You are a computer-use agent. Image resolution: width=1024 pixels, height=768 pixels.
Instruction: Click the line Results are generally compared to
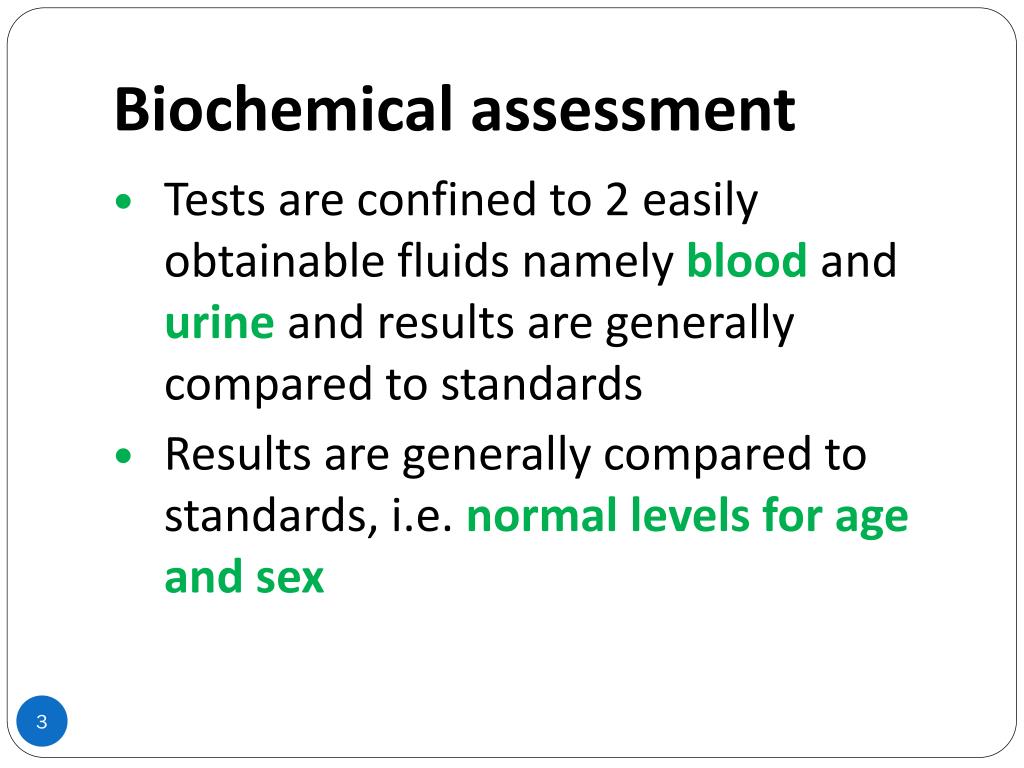tap(515, 455)
